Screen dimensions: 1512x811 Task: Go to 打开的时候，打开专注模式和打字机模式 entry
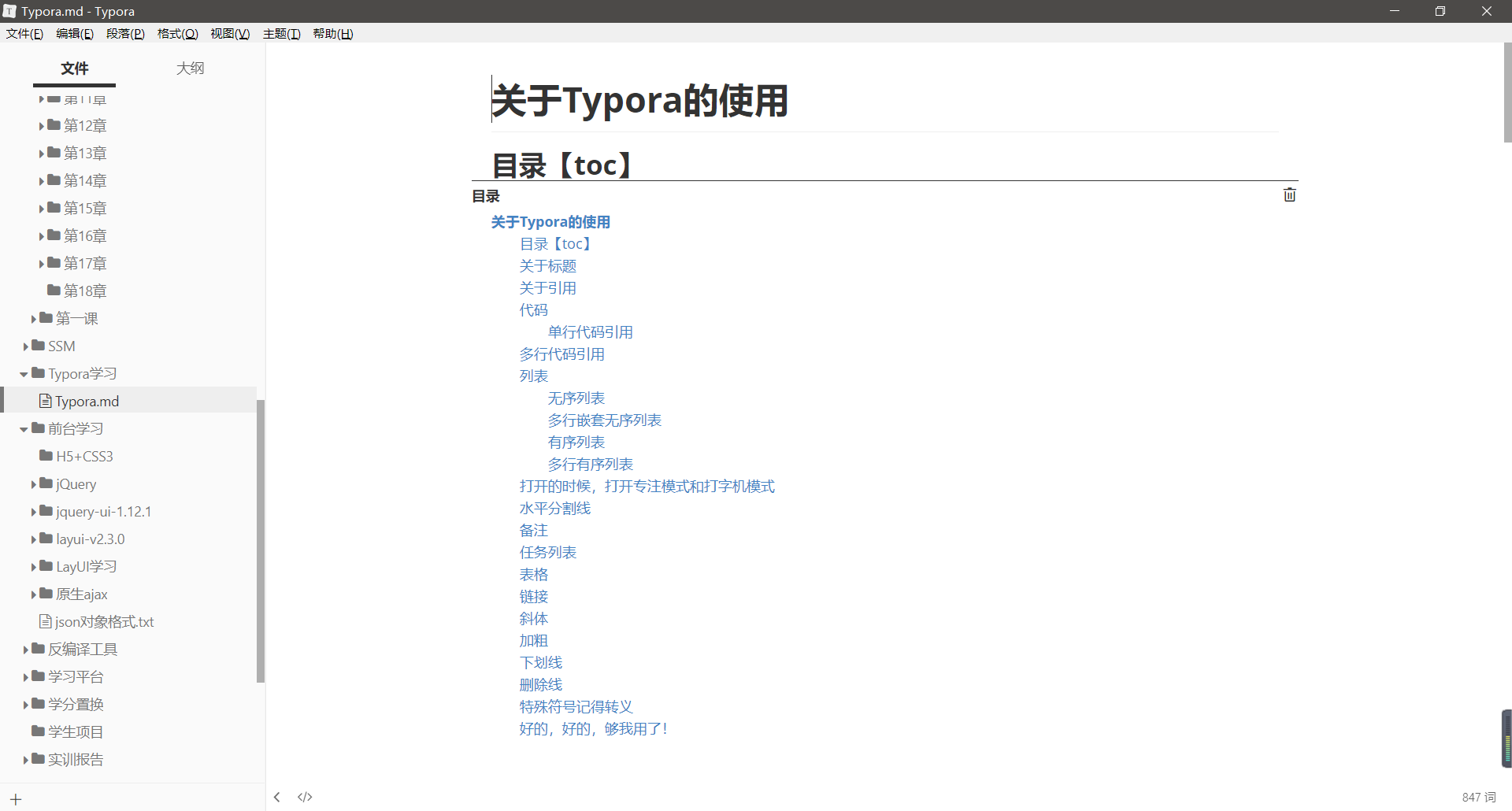(647, 487)
